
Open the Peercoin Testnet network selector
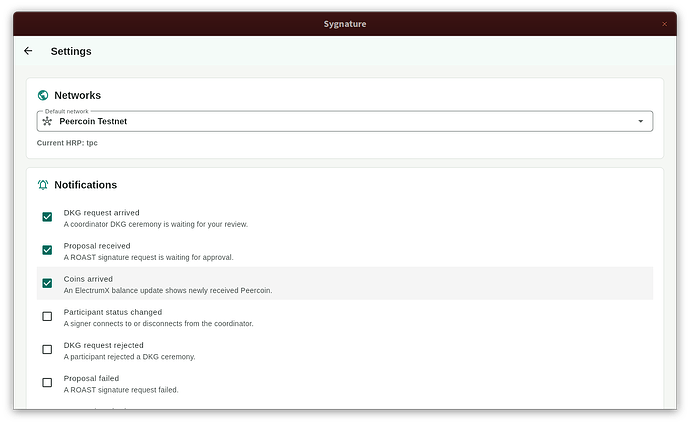click(345, 121)
